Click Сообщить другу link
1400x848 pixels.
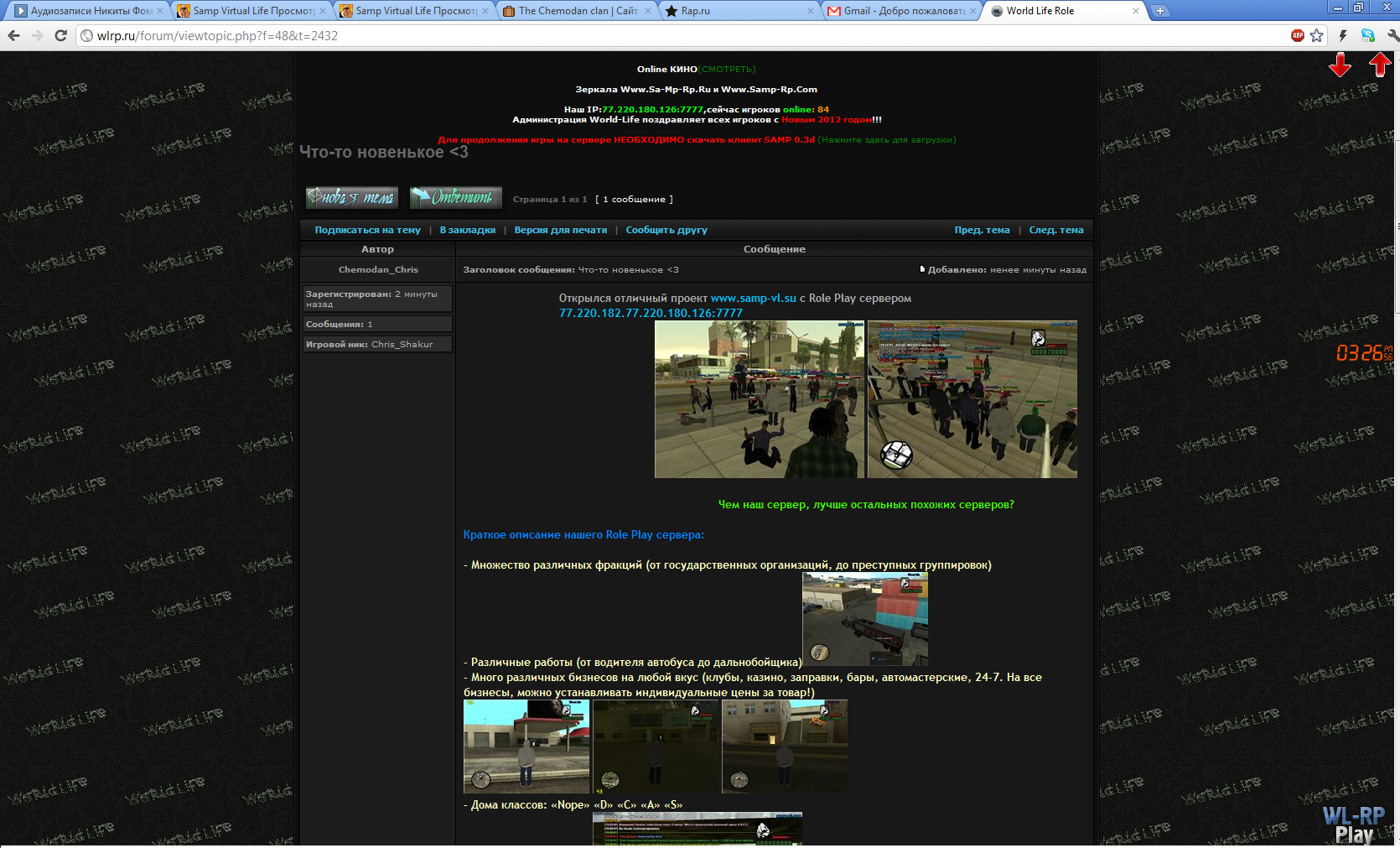coord(666,230)
